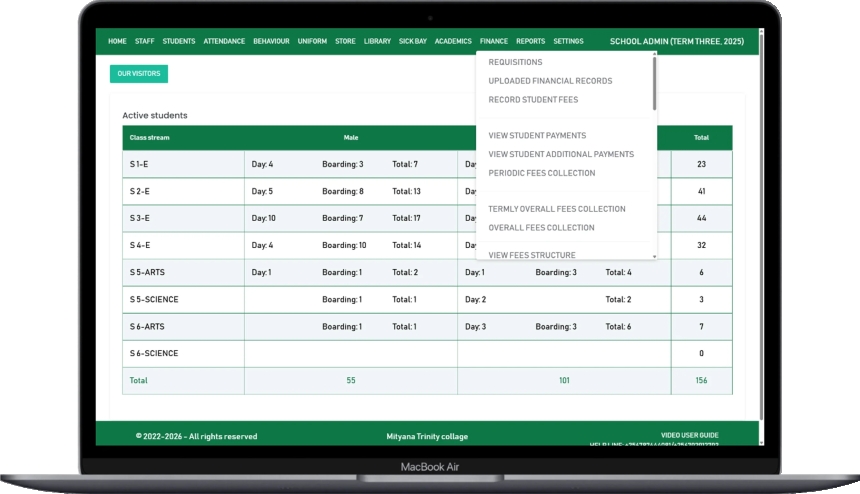Viewport: 860px width, 494px height.
Task: Open Uploaded Financial Records
Action: coord(550,81)
